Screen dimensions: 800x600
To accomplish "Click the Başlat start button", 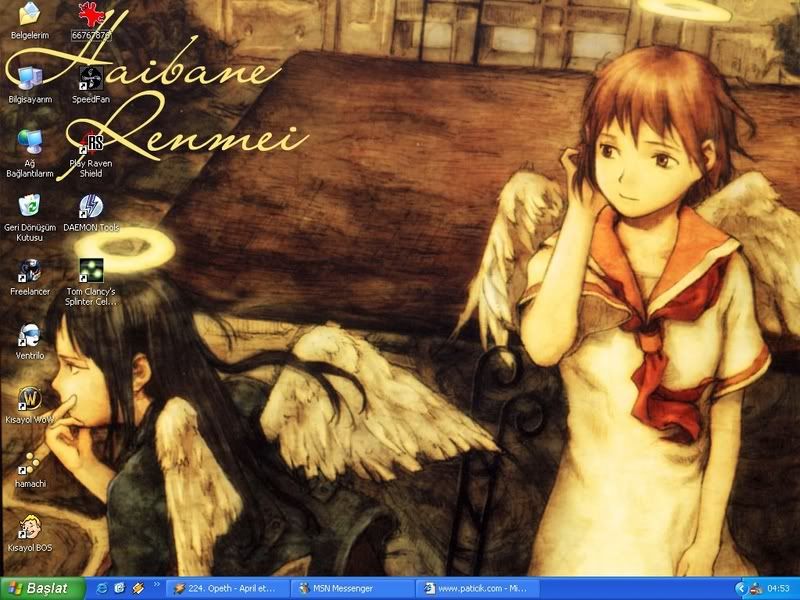I will (42, 588).
